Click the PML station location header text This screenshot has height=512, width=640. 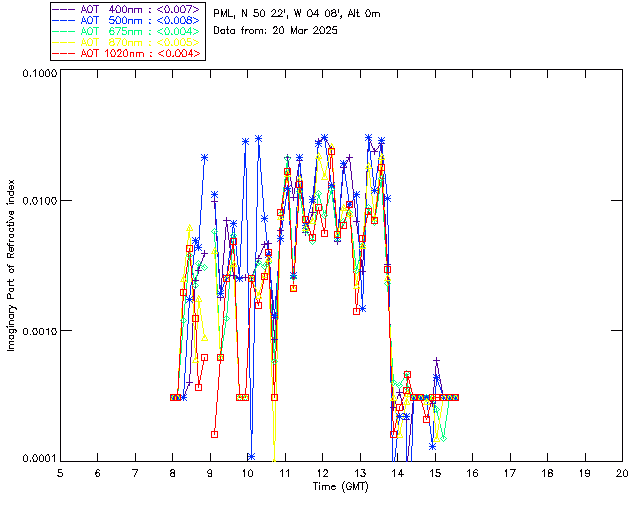[x=297, y=14]
